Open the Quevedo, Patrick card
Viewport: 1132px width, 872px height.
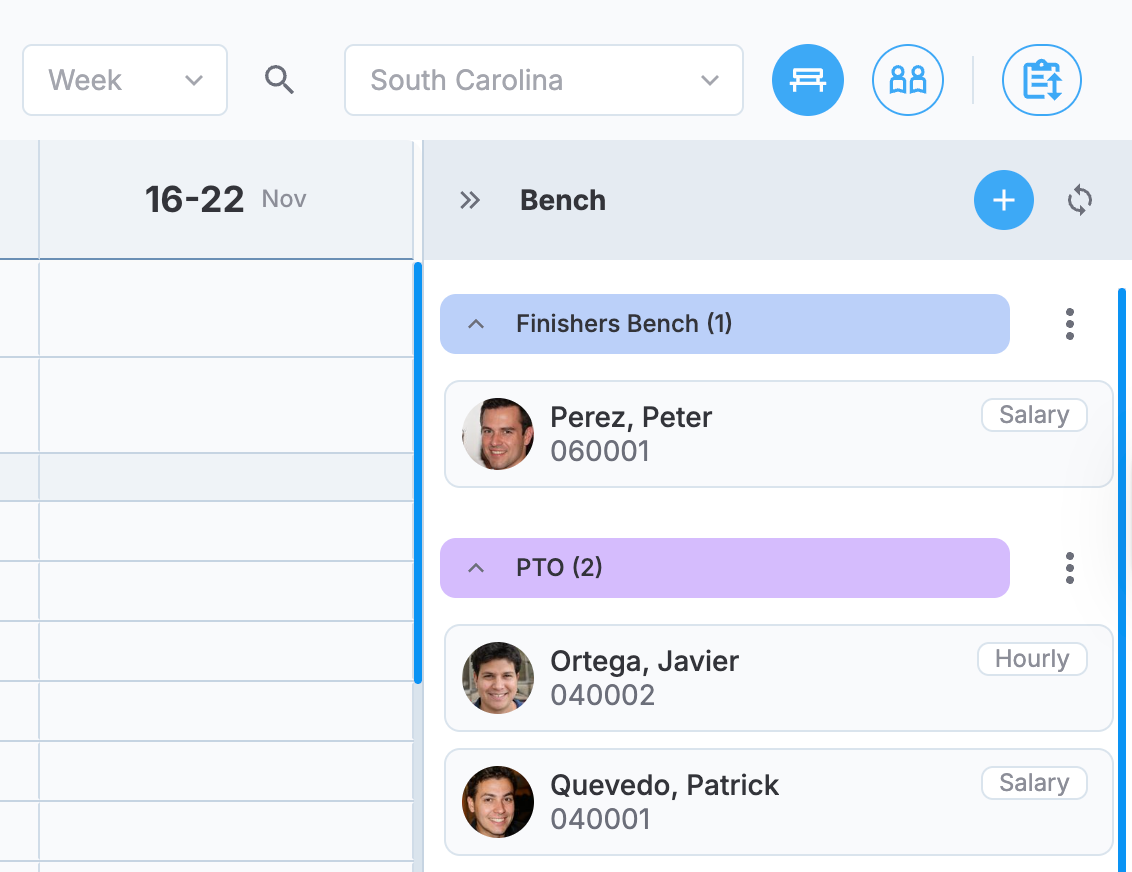tap(778, 802)
